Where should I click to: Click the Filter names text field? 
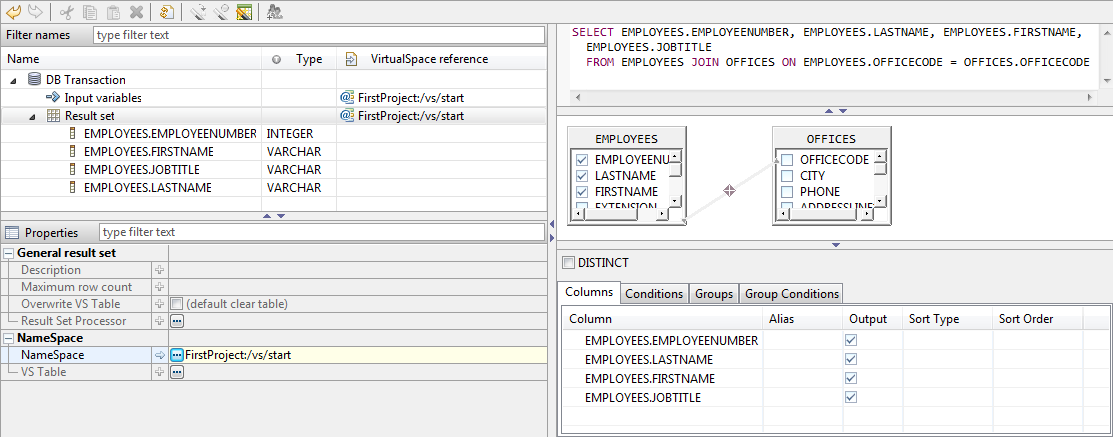point(317,35)
